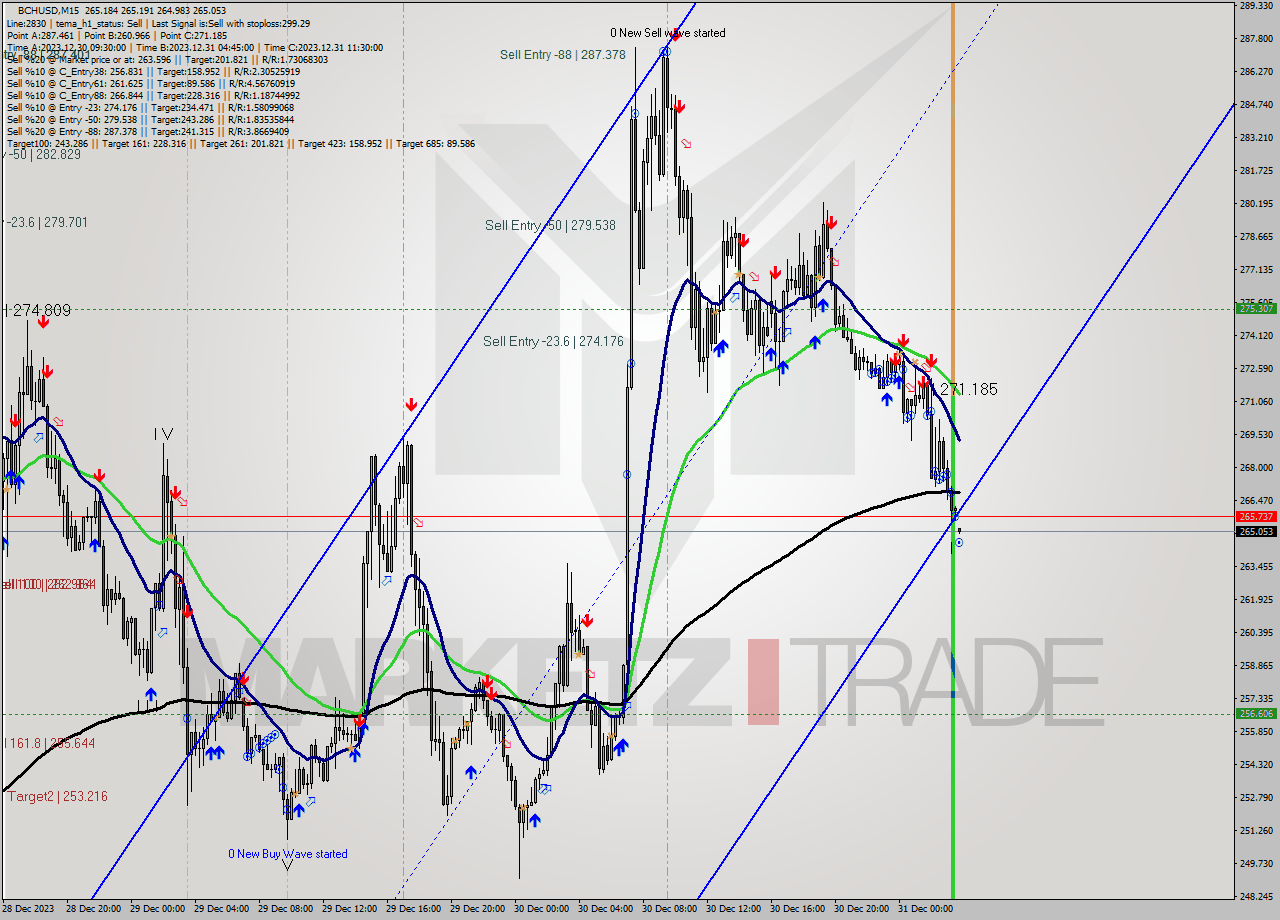The height and width of the screenshot is (920, 1280).
Task: Click the '-50 | 282.829' level label
Action: pyautogui.click(x=42, y=154)
